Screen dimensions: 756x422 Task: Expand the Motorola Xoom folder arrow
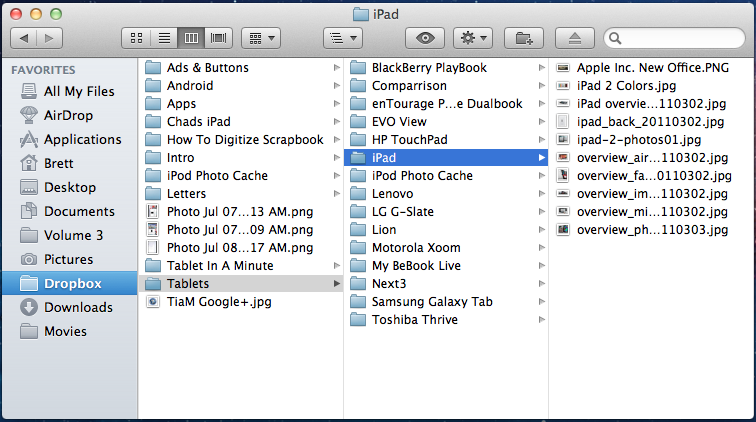point(541,247)
